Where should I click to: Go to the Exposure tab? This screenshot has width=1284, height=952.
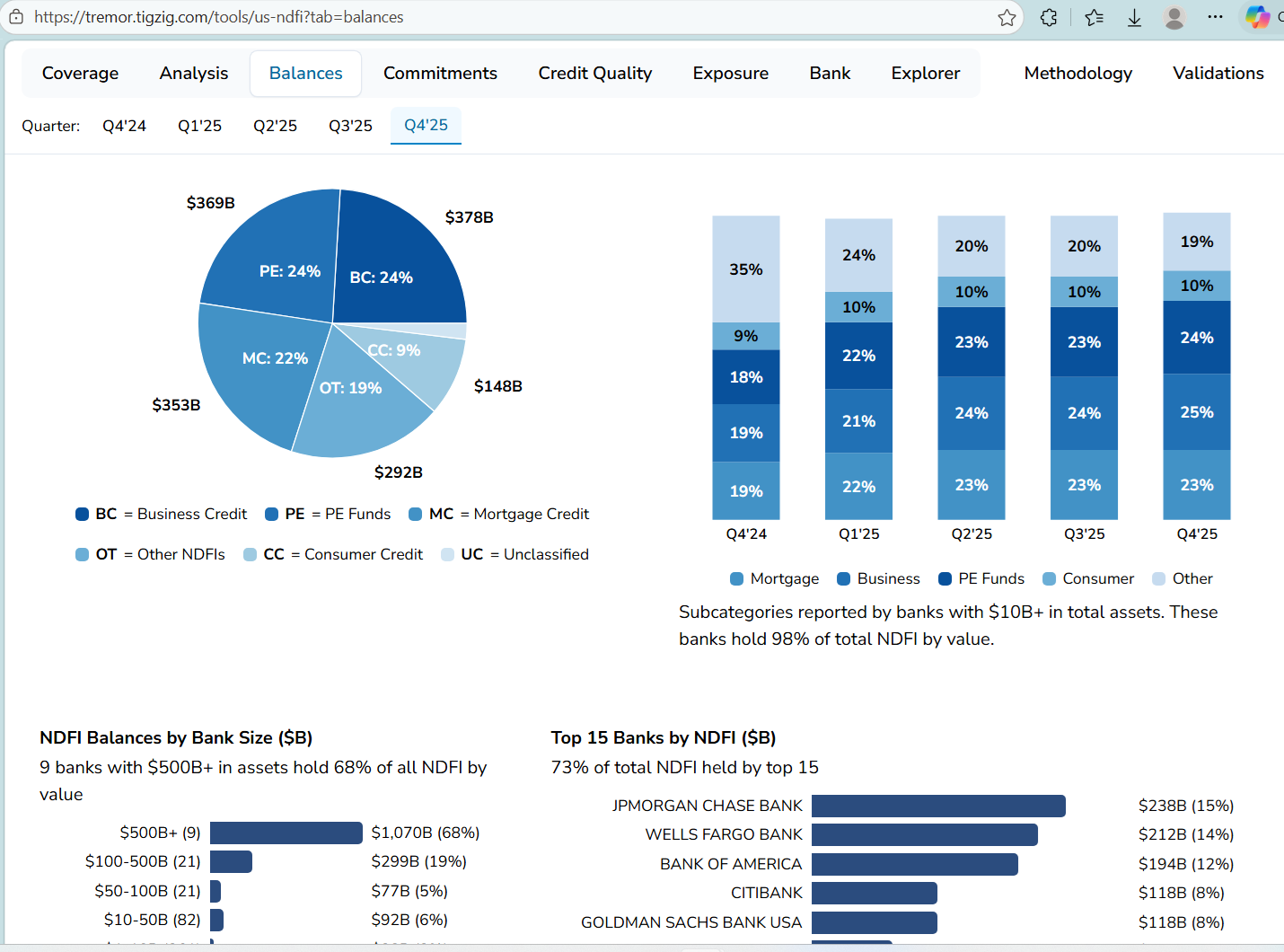(731, 74)
